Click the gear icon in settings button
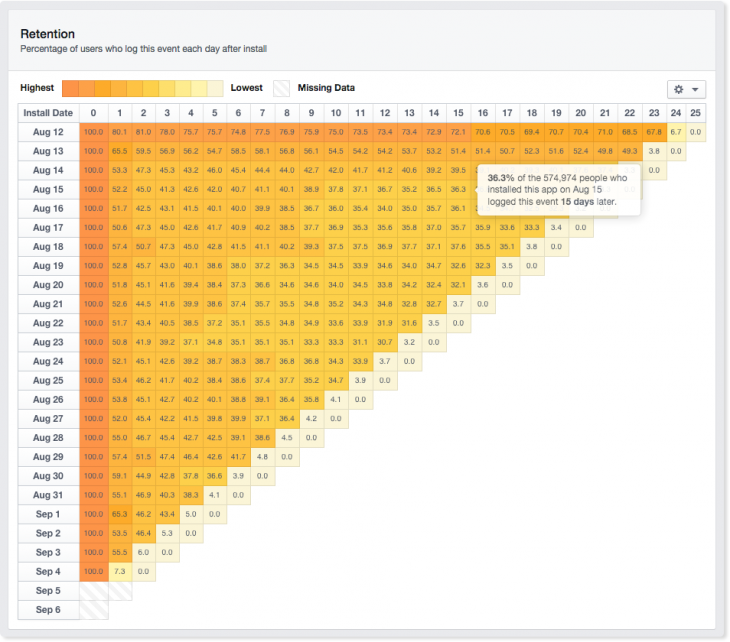The width and height of the screenshot is (730, 642). pyautogui.click(x=679, y=89)
